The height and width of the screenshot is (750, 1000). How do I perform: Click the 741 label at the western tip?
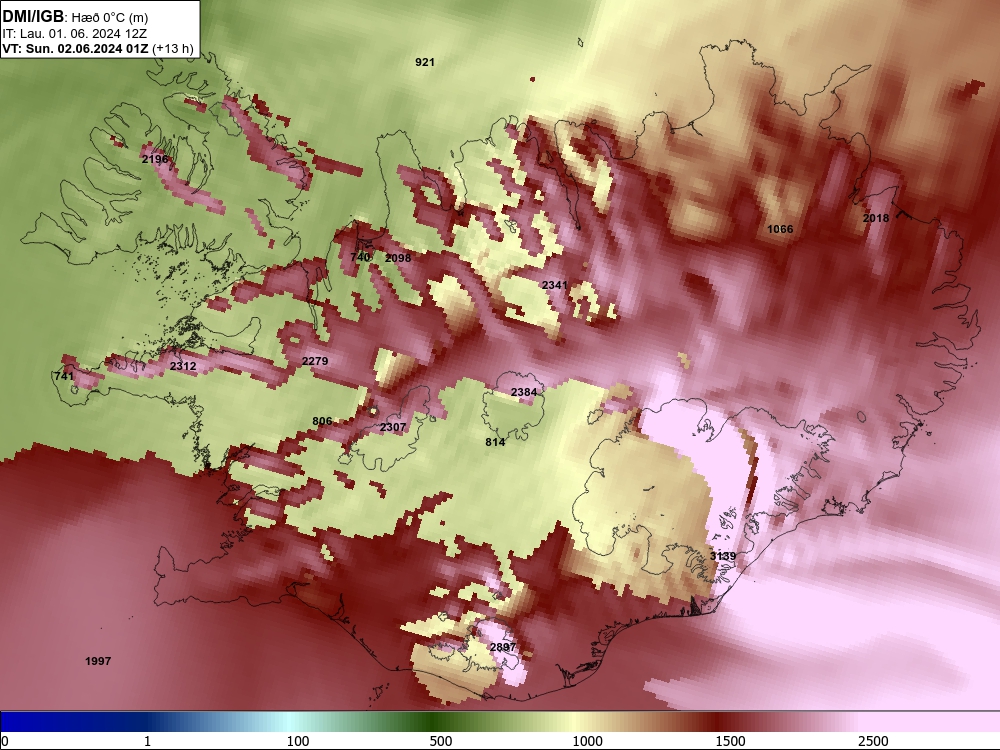[64, 376]
